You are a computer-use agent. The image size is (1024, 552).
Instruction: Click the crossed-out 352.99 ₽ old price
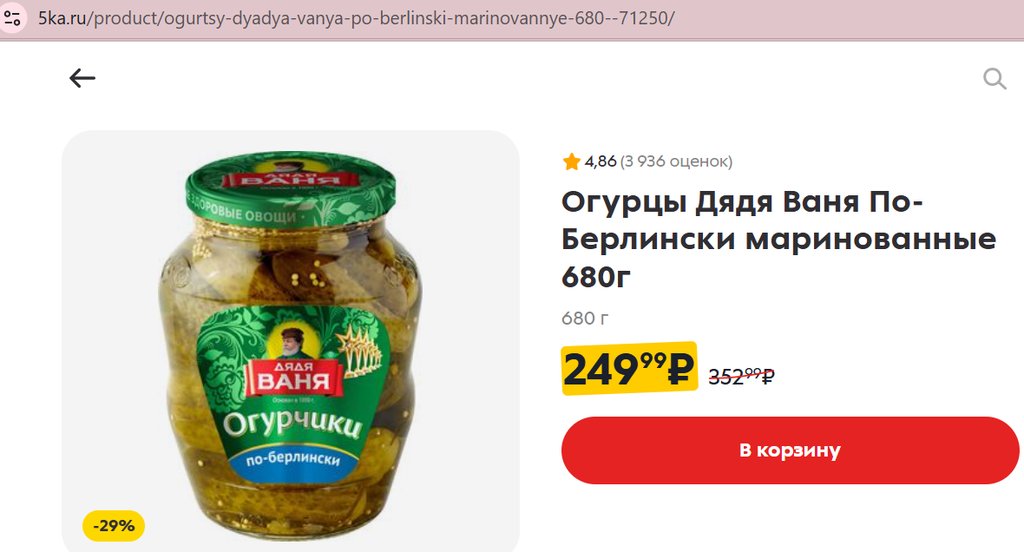point(741,376)
